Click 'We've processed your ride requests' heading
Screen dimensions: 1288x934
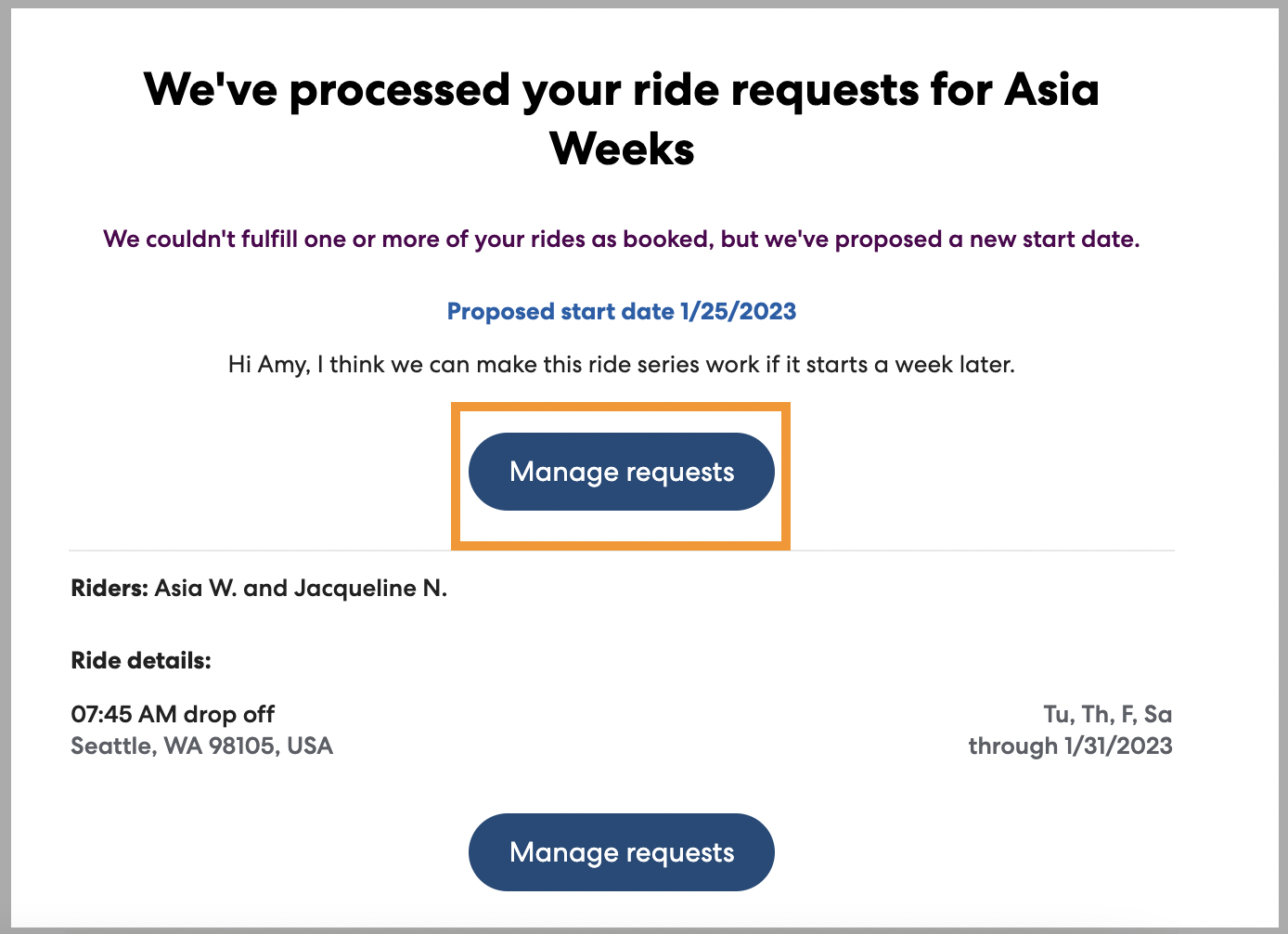tap(520, 90)
